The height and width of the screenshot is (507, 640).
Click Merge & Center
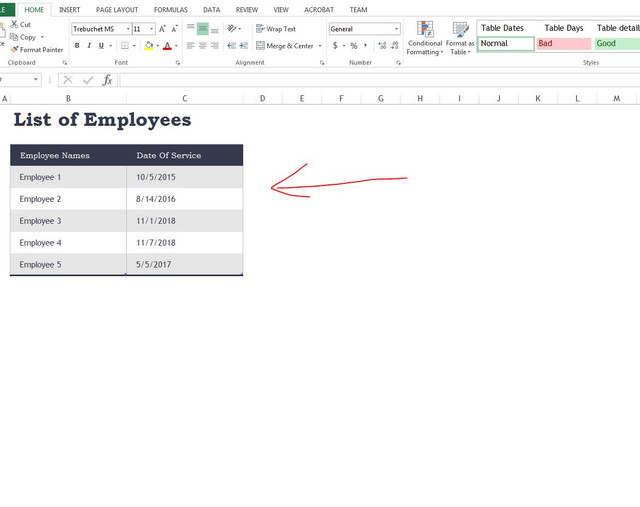point(284,46)
